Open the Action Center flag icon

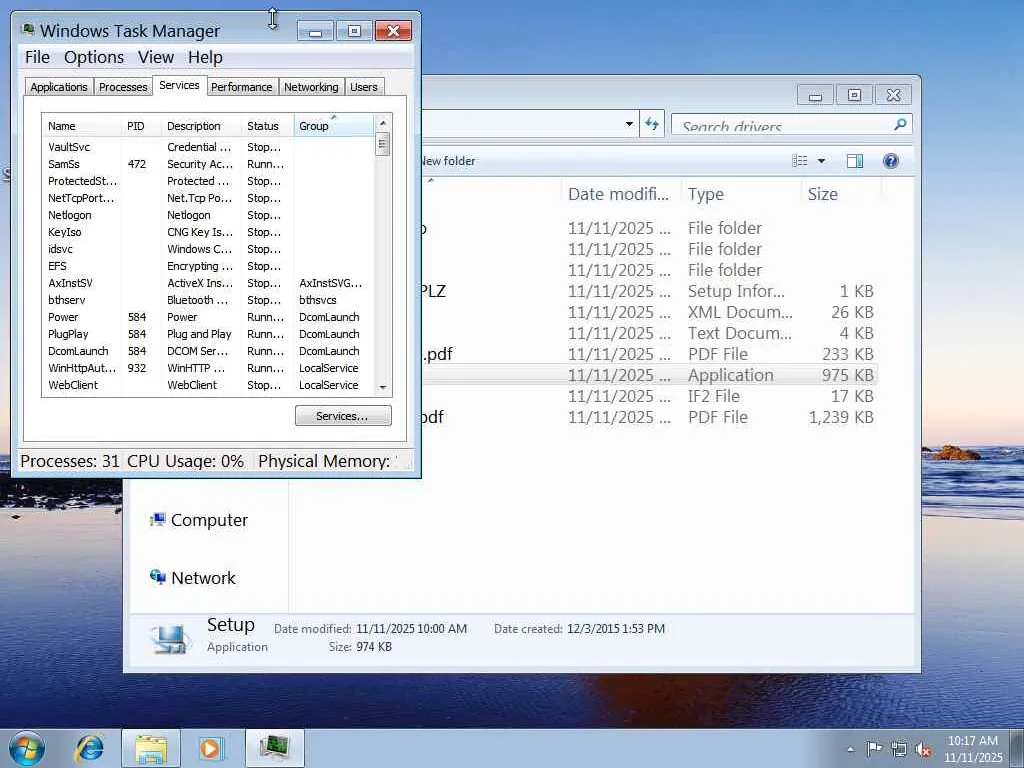pyautogui.click(x=874, y=749)
